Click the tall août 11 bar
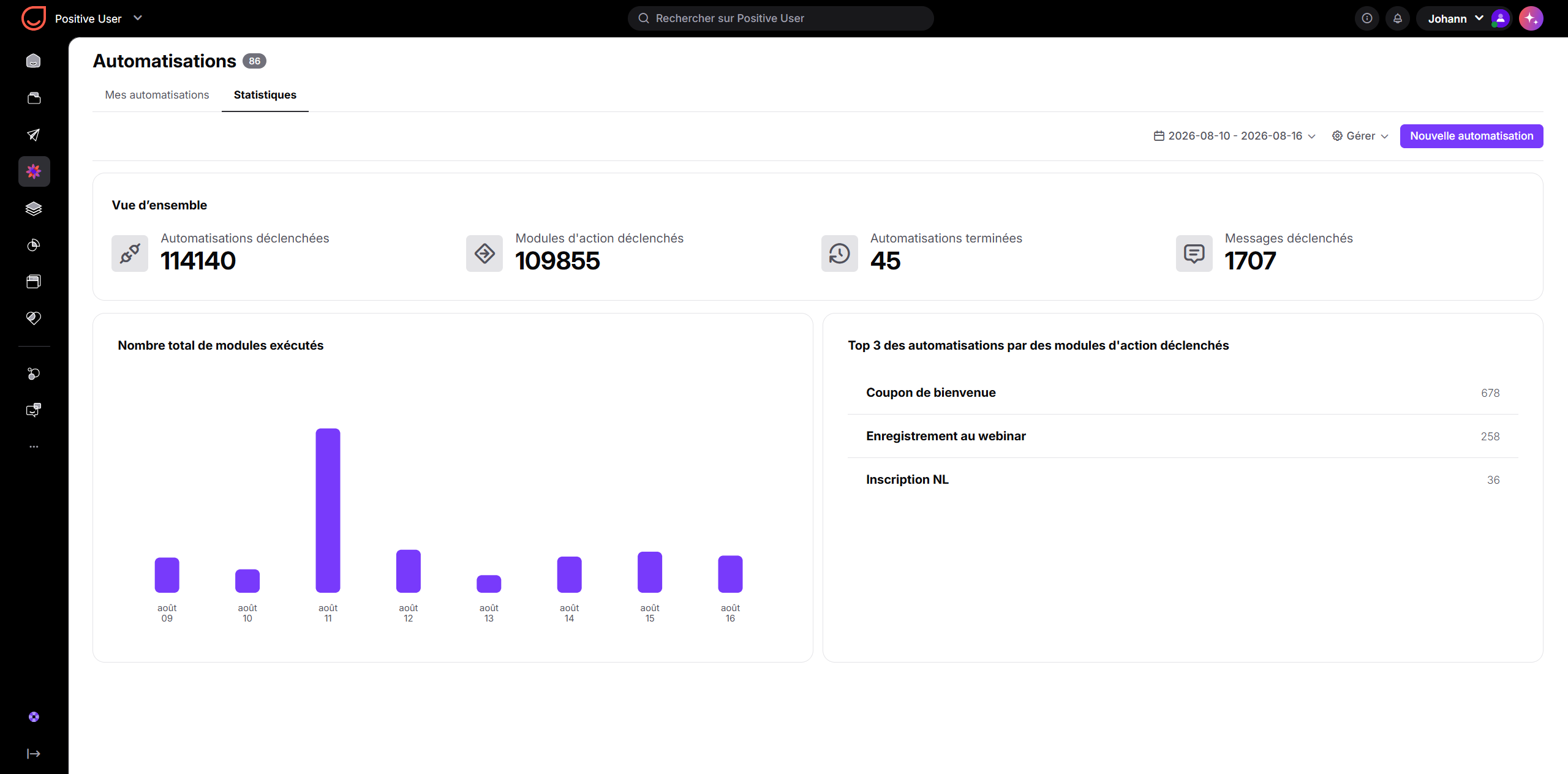The width and height of the screenshot is (1568, 774). click(x=328, y=511)
